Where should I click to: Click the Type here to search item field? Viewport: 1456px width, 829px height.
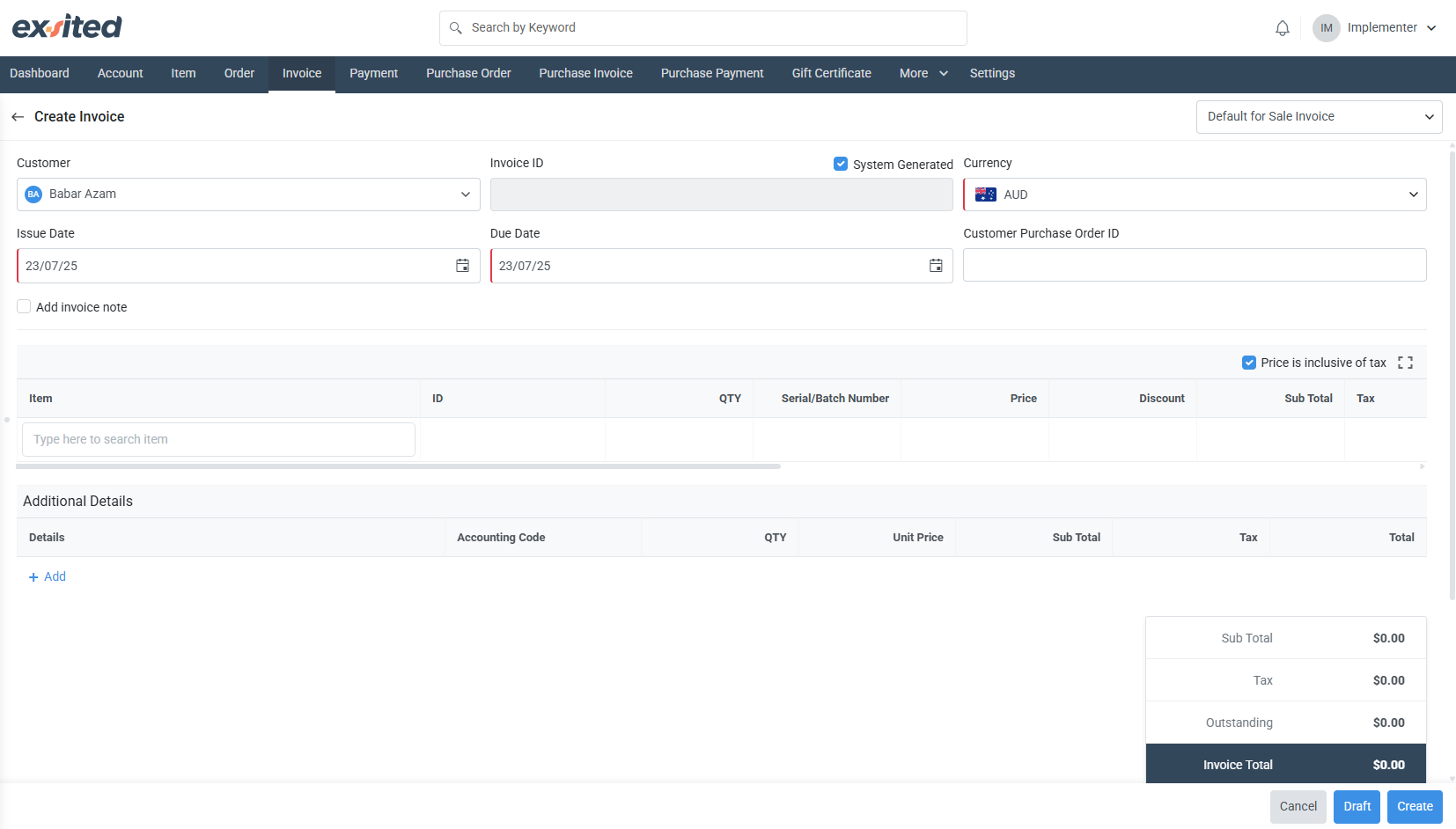[218, 439]
